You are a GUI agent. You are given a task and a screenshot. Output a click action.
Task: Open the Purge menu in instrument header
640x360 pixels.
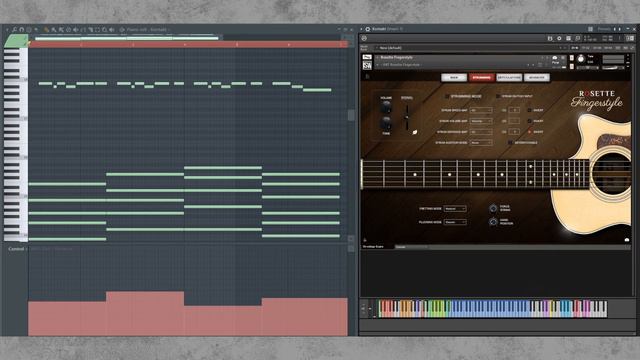point(555,63)
